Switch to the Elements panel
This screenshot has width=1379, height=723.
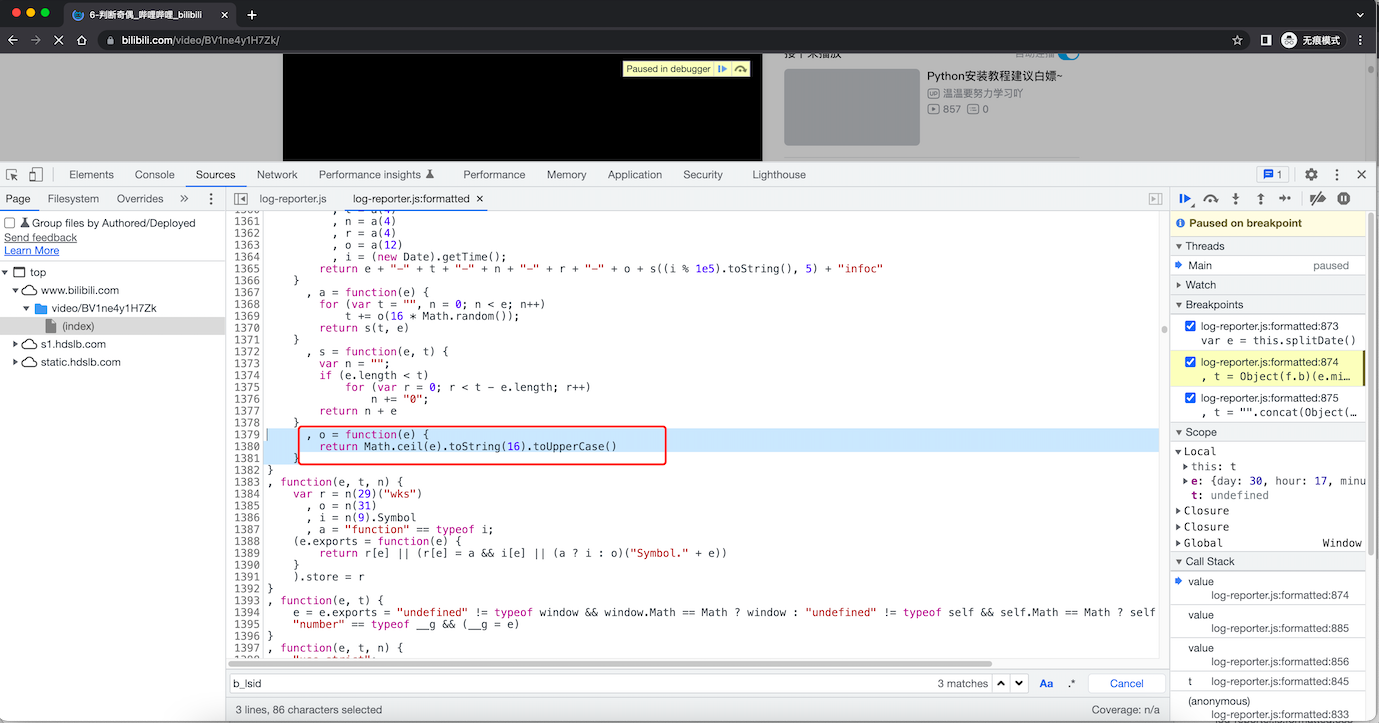[91, 174]
